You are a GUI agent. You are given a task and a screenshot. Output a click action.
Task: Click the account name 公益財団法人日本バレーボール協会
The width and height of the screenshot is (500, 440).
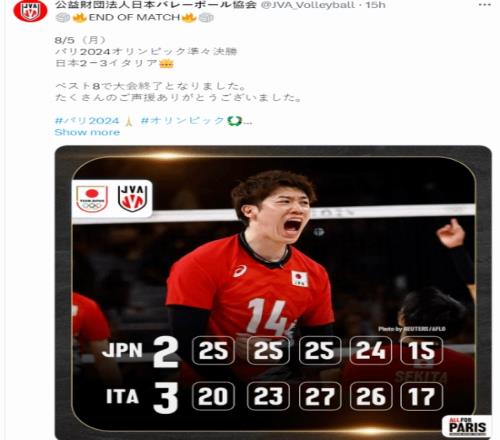click(x=156, y=5)
